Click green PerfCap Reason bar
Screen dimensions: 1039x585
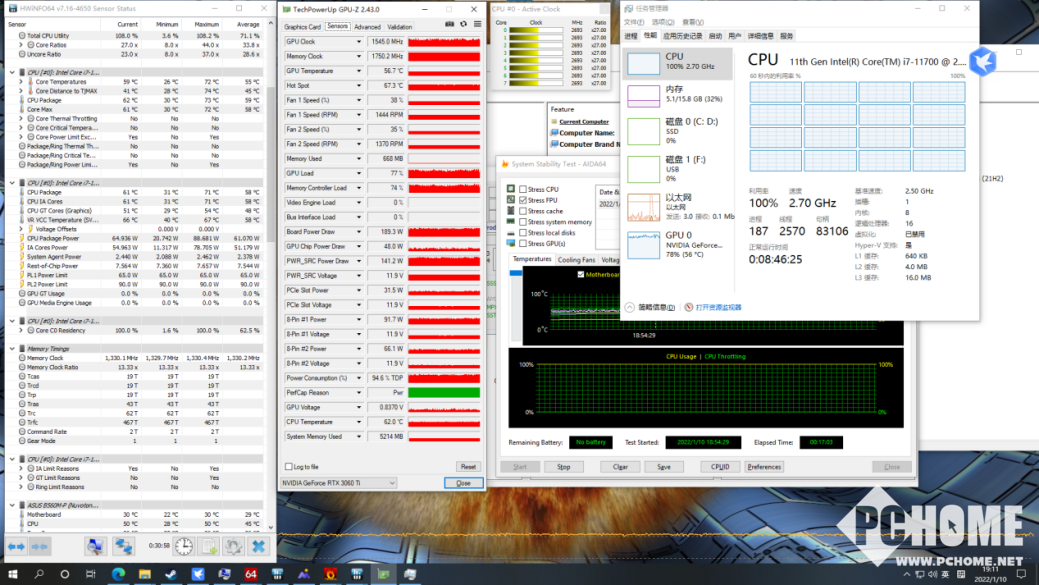pyautogui.click(x=444, y=393)
